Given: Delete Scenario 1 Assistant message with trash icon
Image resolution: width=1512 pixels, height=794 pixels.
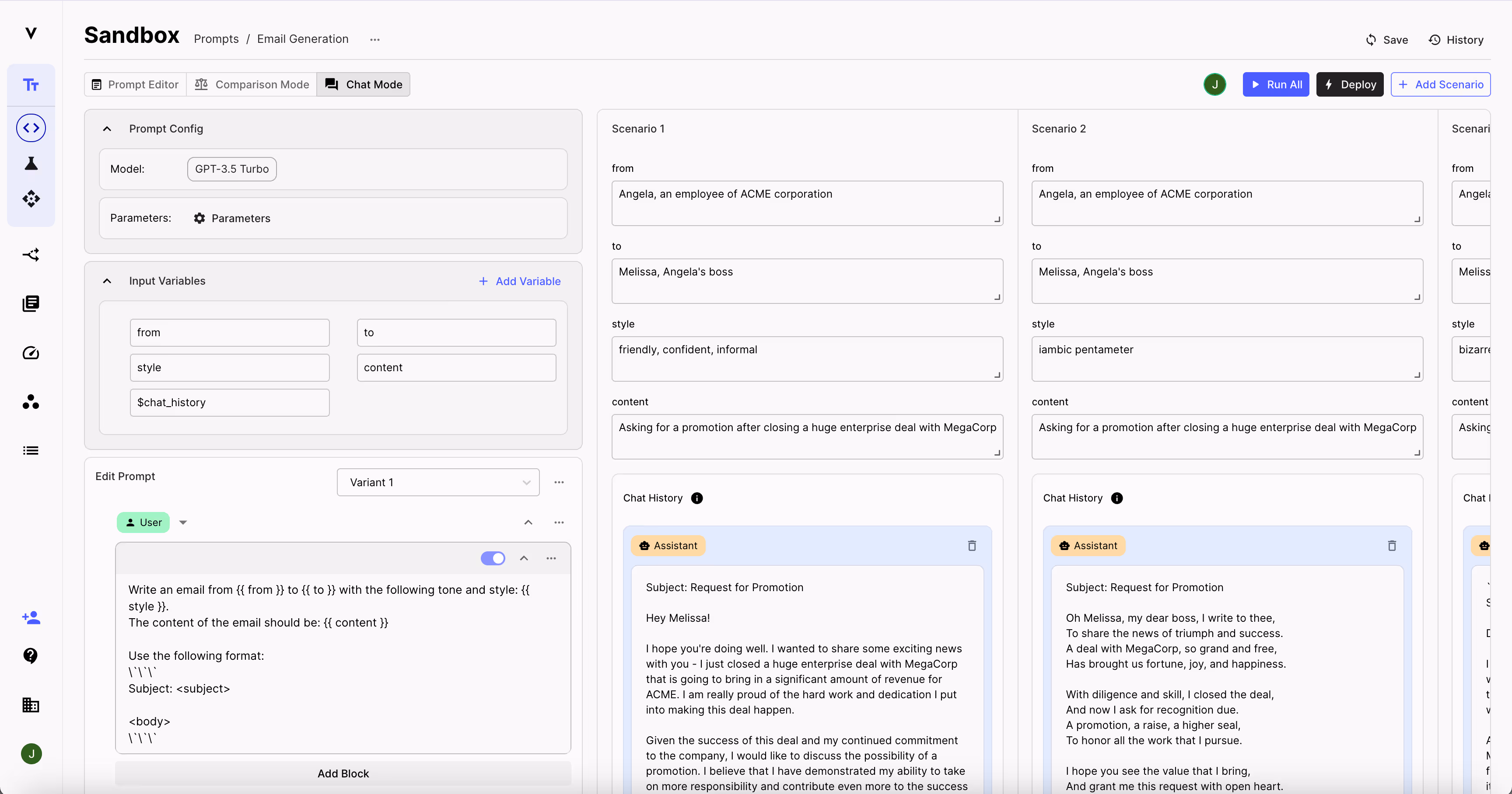Looking at the screenshot, I should [972, 545].
